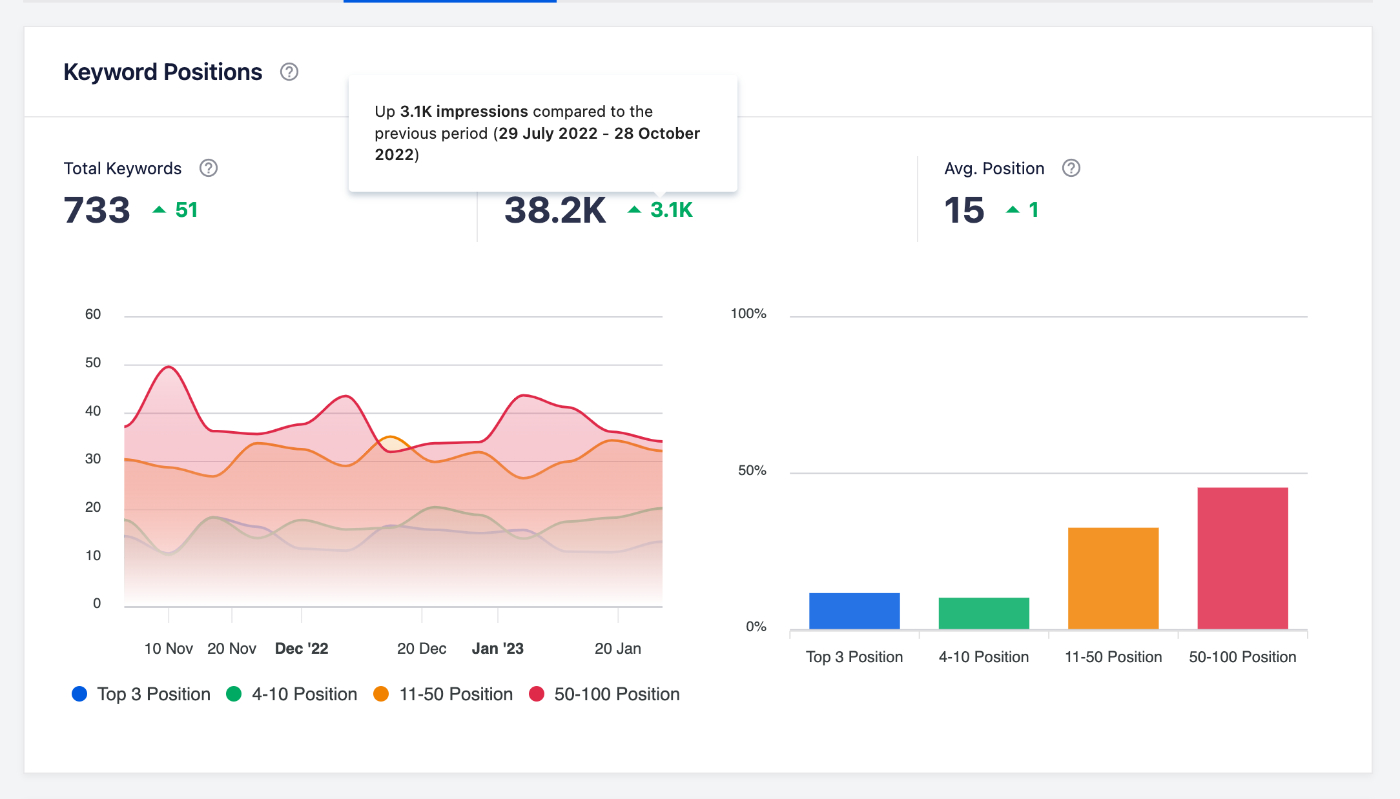Click the tooltip text about 3.1K impressions
The width and height of the screenshot is (1400, 799).
[538, 133]
